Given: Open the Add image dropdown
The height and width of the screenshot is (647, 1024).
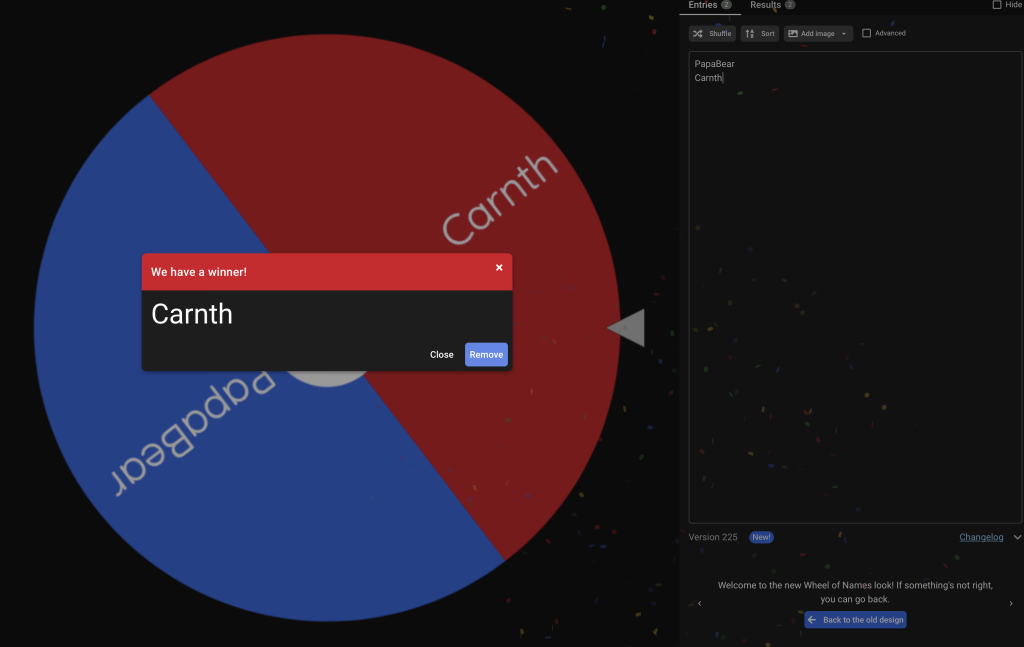Looking at the screenshot, I should pos(818,33).
